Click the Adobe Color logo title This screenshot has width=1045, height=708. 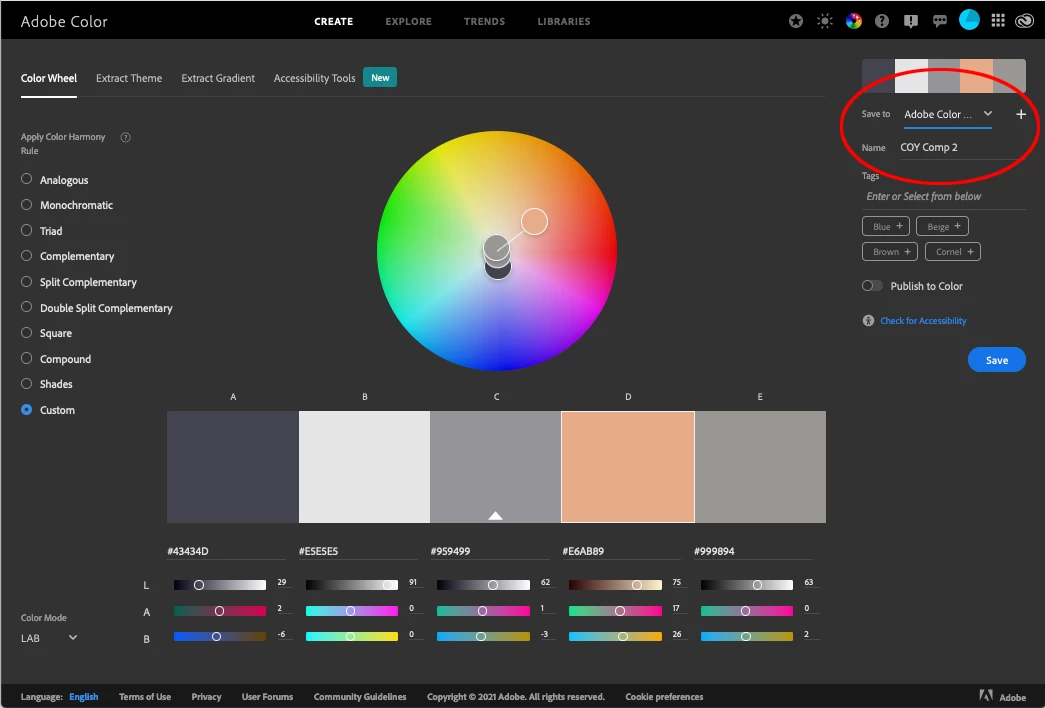tap(64, 21)
